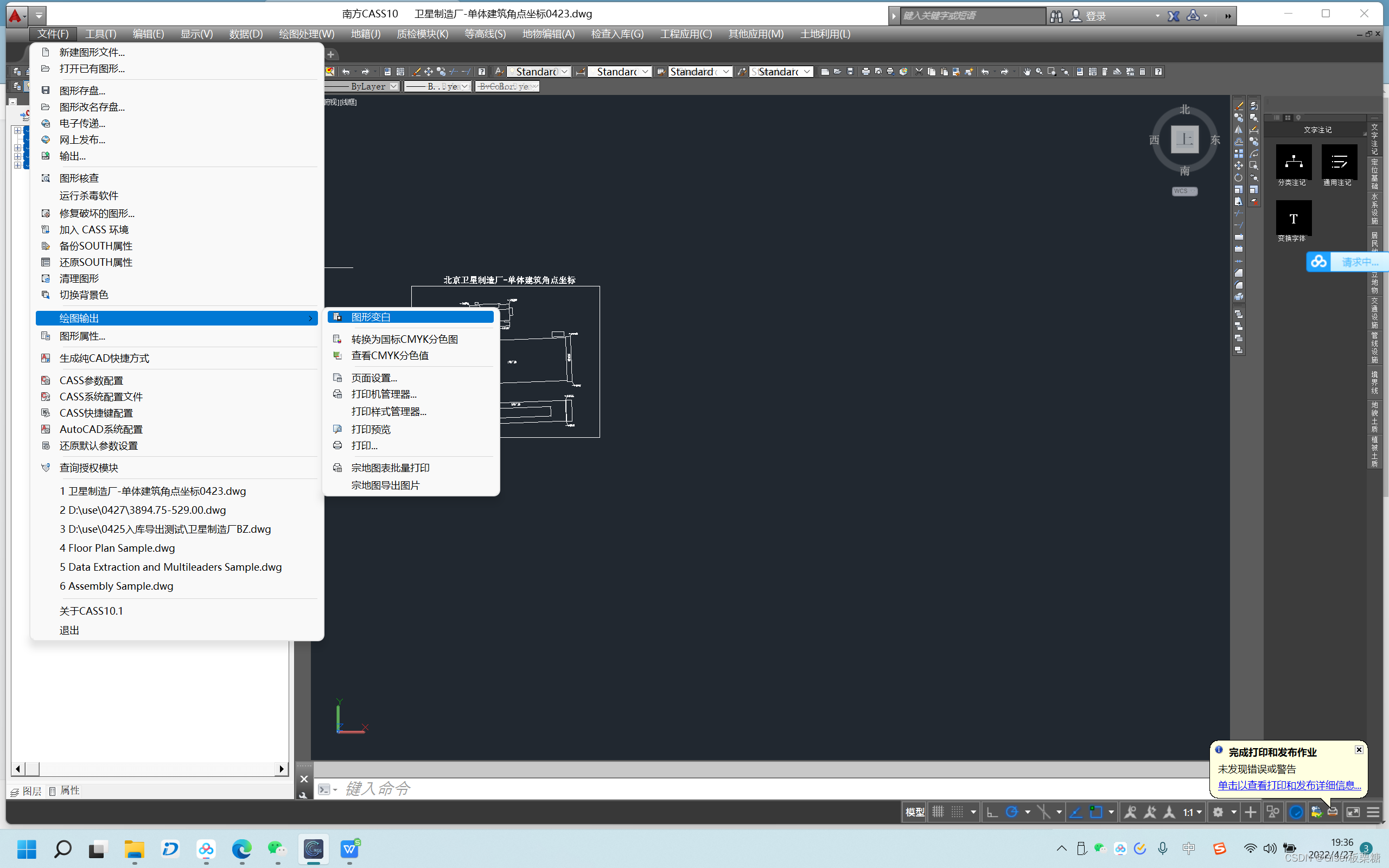Open the 绘图处理(W) menu
Screen dimensions: 1389x868
point(307,34)
